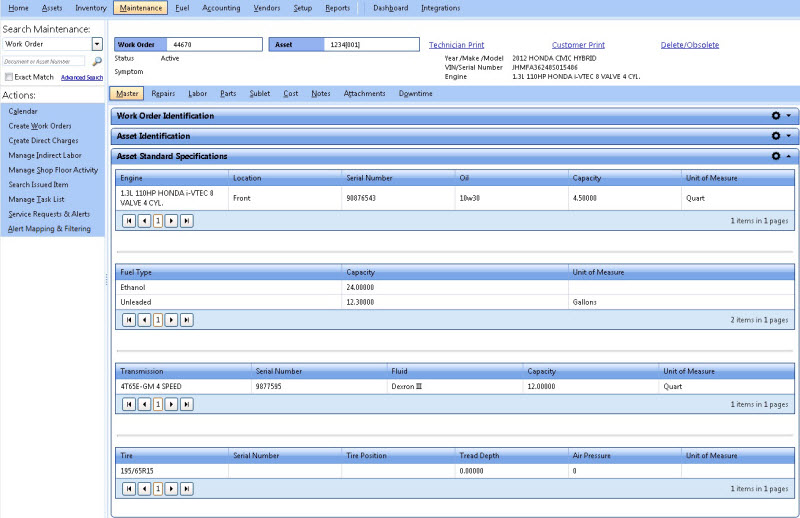Open Work Order Identification gear settings

coord(776,116)
